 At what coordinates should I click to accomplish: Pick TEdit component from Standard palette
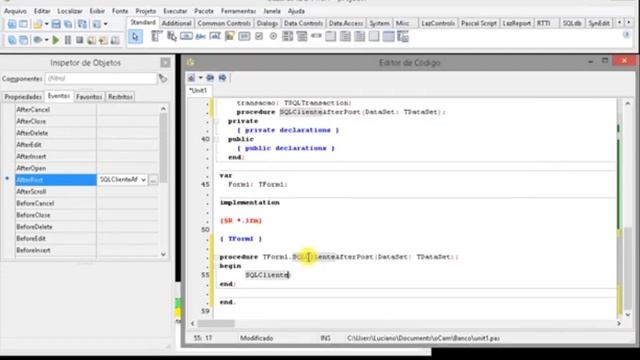pyautogui.click(x=215, y=37)
